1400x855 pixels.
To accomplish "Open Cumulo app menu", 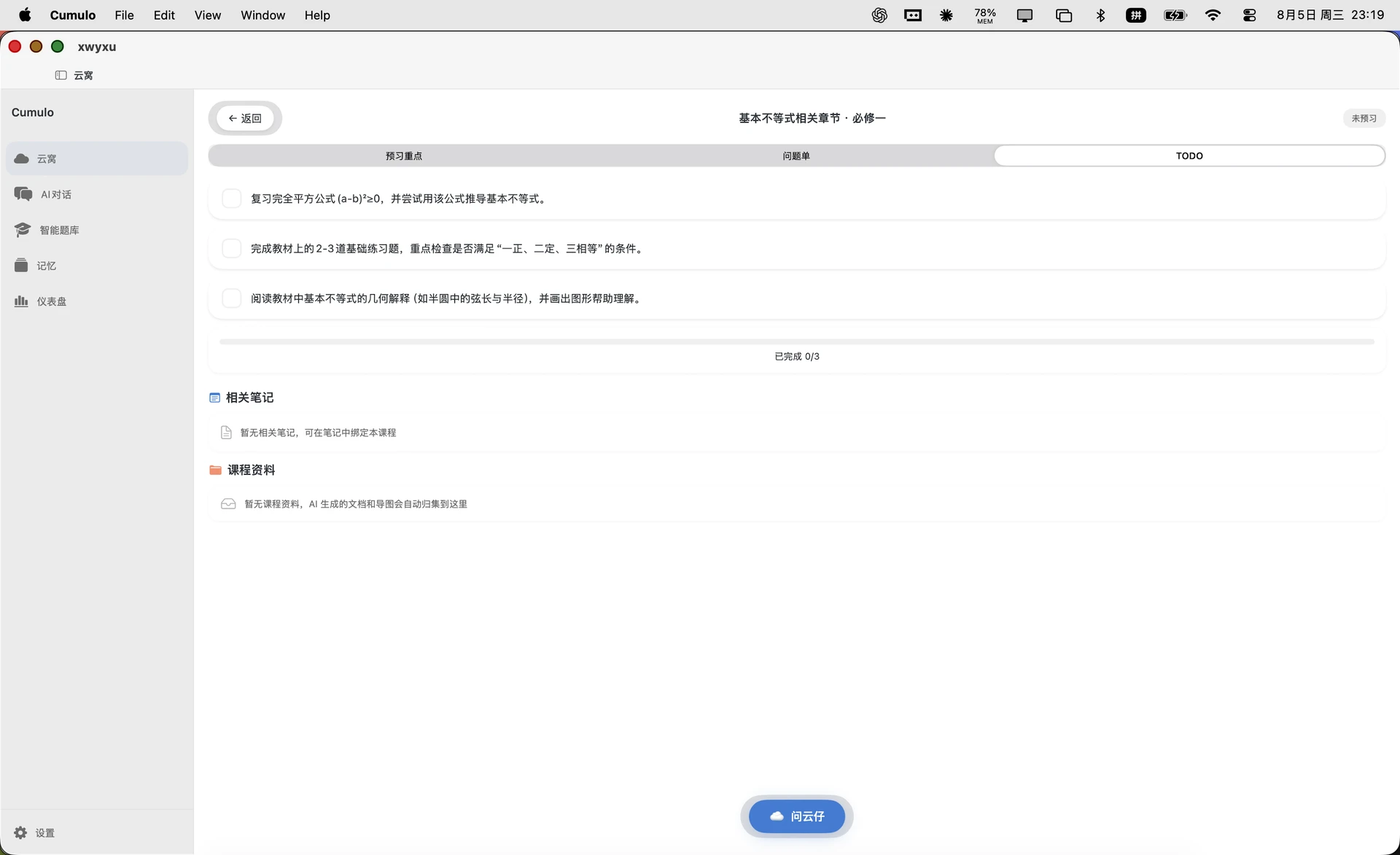I will (73, 15).
